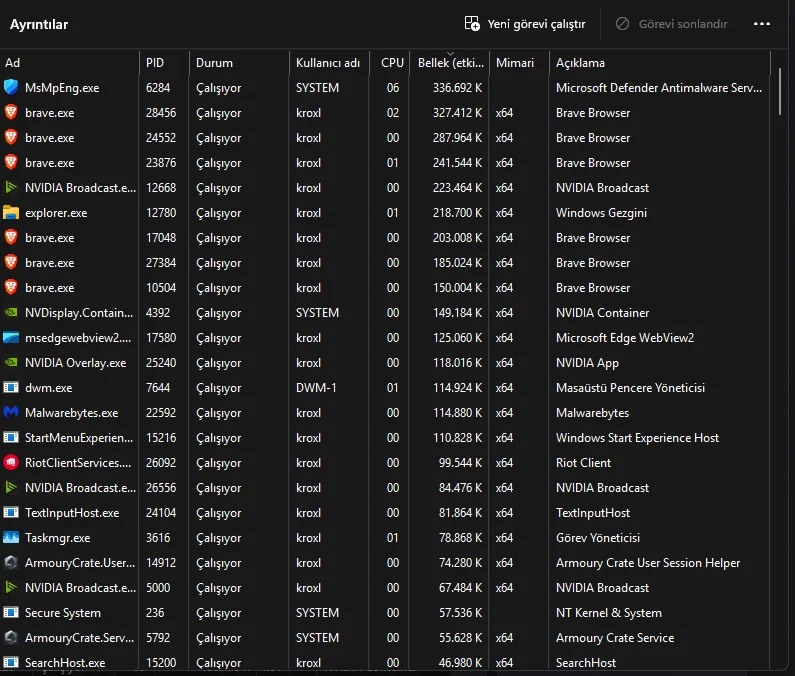Click the StartMenuExperienceHost icon

click(11, 437)
